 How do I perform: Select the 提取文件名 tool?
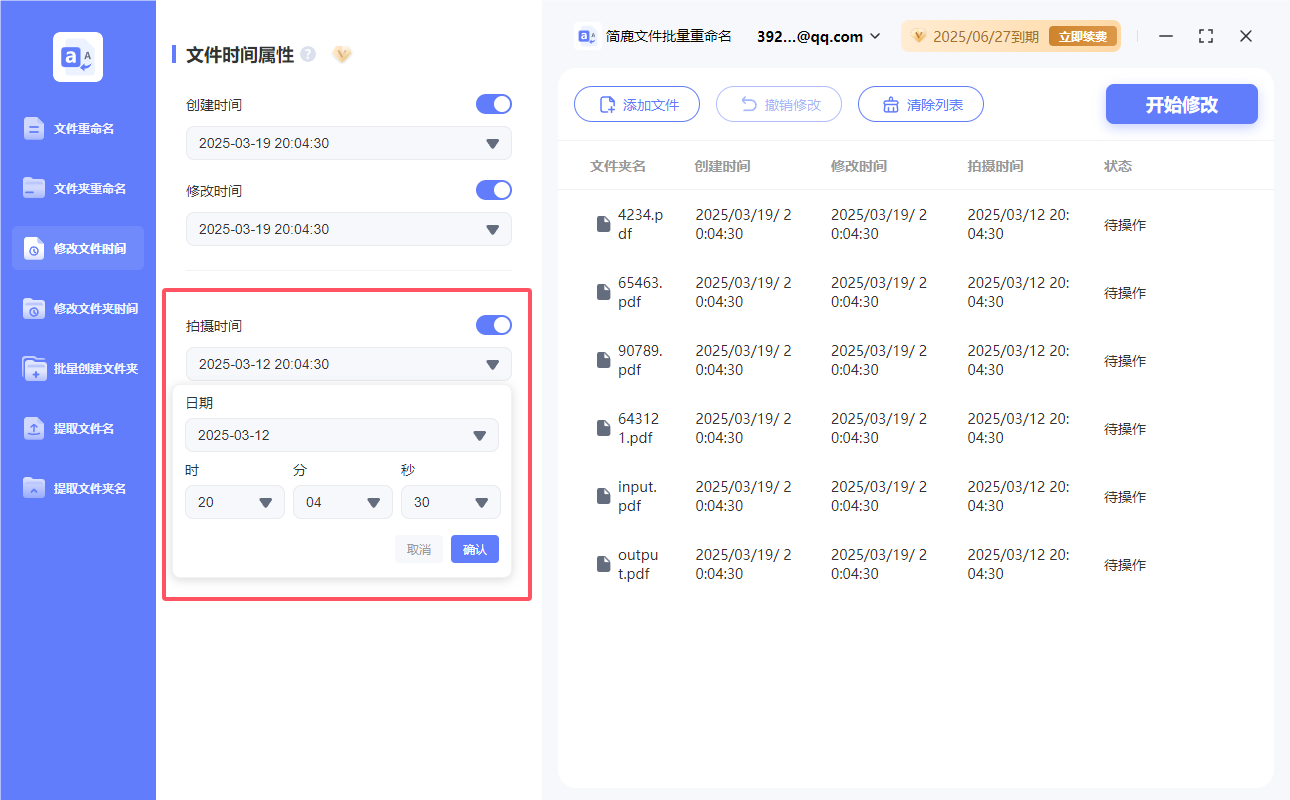tap(77, 428)
